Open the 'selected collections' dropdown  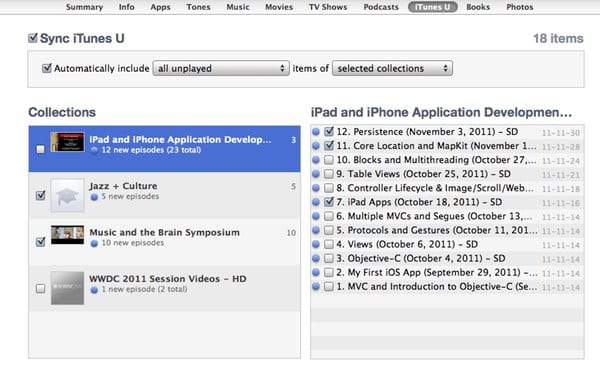coord(392,69)
